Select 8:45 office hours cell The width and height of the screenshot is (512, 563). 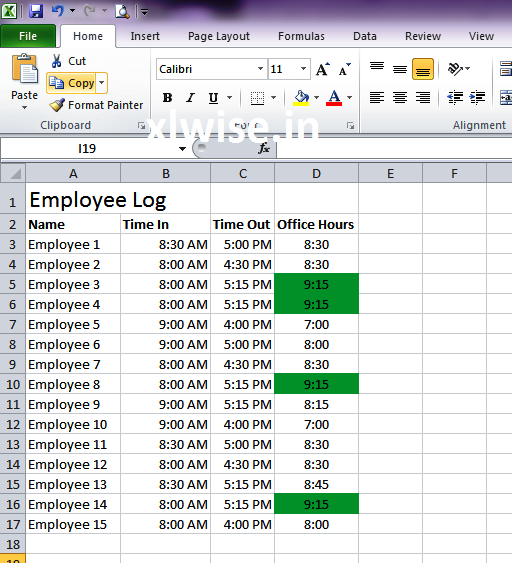[x=316, y=484]
